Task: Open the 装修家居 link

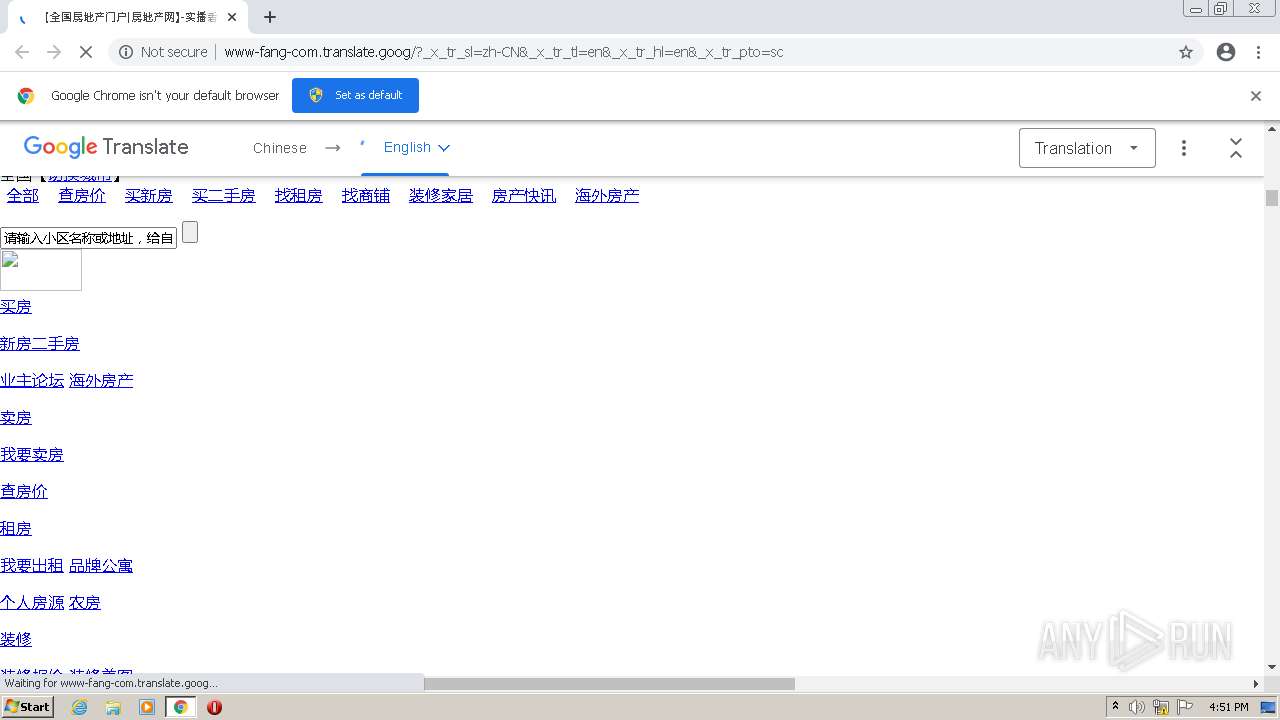Action: [x=441, y=196]
